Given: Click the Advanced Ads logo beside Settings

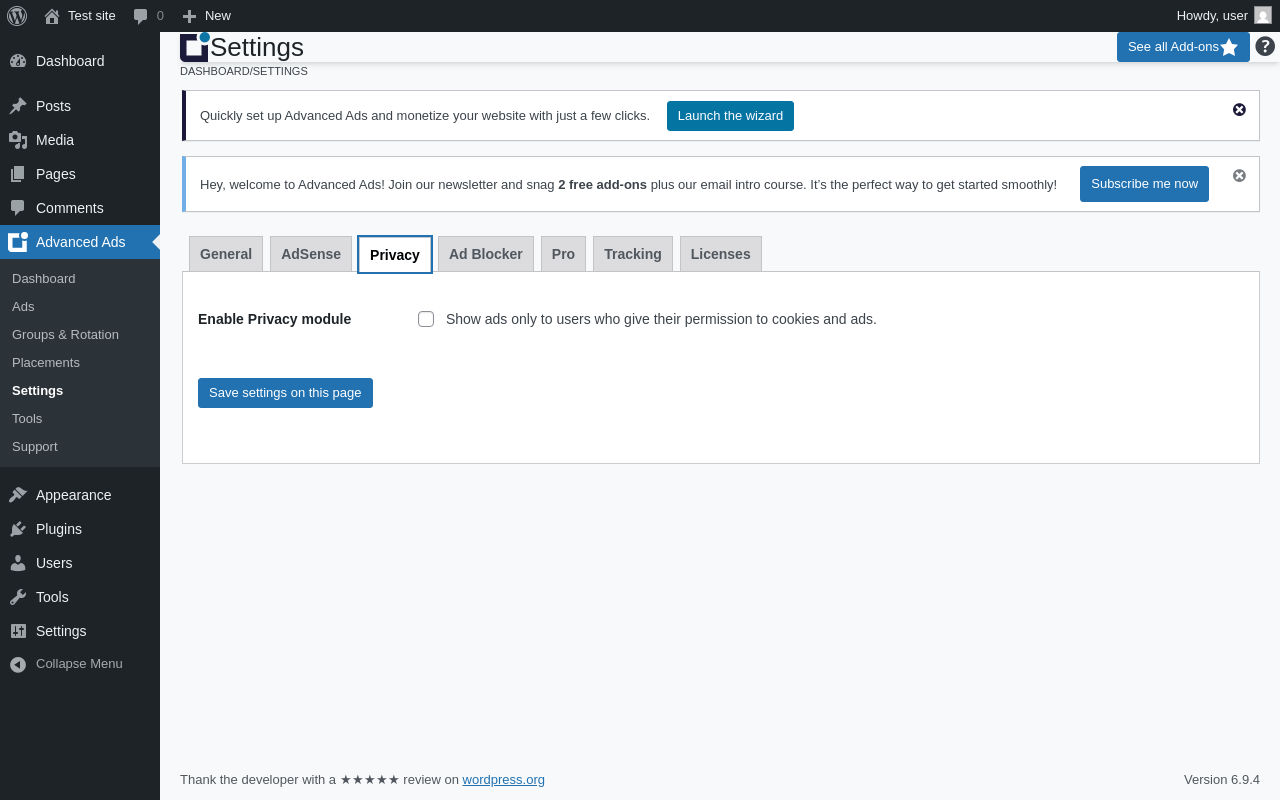Looking at the screenshot, I should coord(194,46).
